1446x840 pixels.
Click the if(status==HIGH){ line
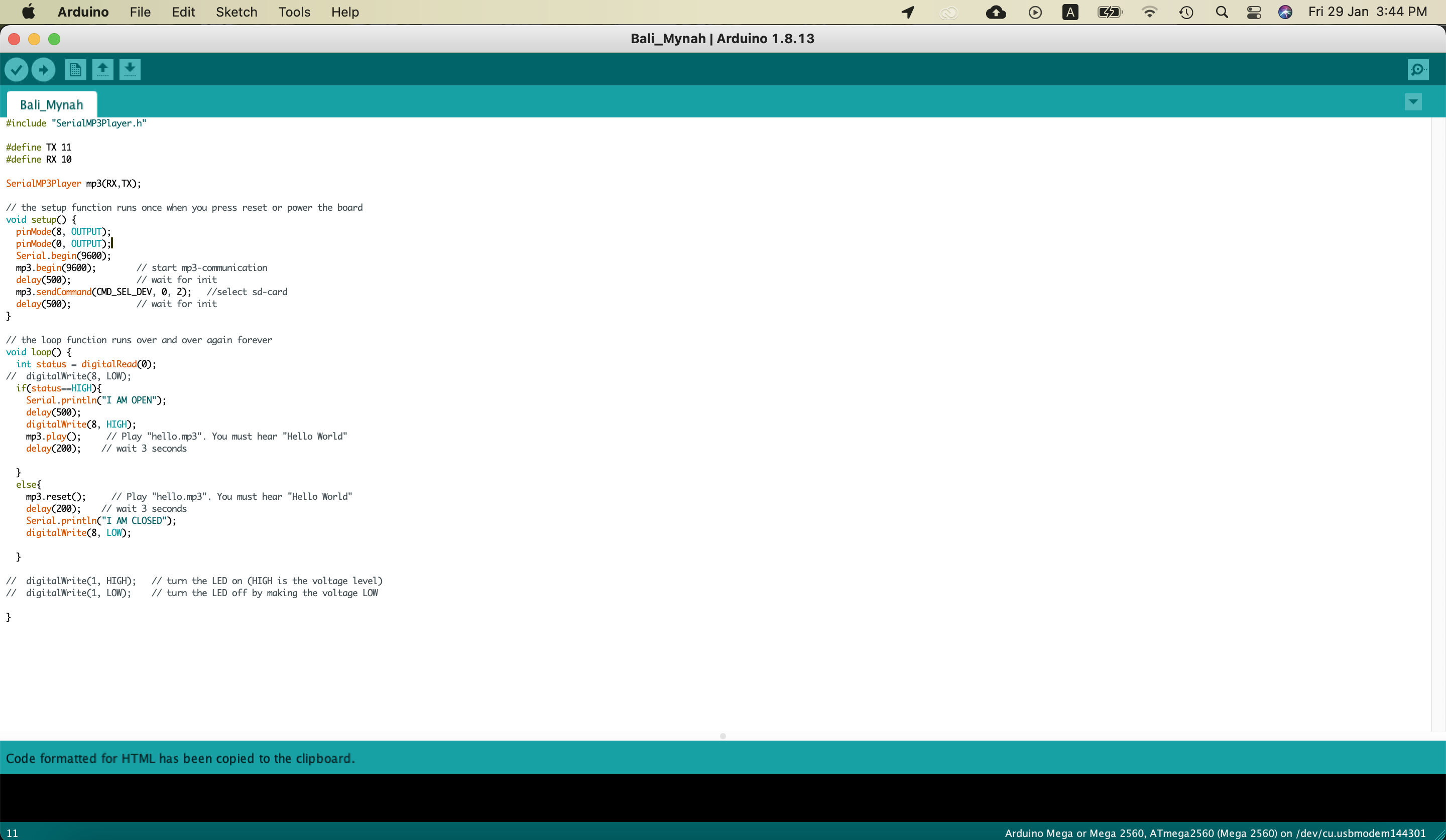[59, 388]
